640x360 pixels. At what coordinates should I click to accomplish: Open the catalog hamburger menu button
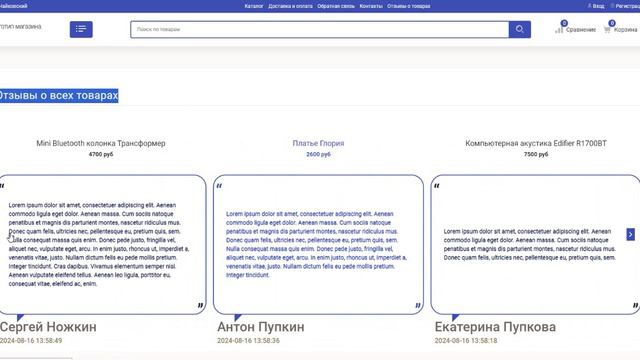tap(81, 29)
